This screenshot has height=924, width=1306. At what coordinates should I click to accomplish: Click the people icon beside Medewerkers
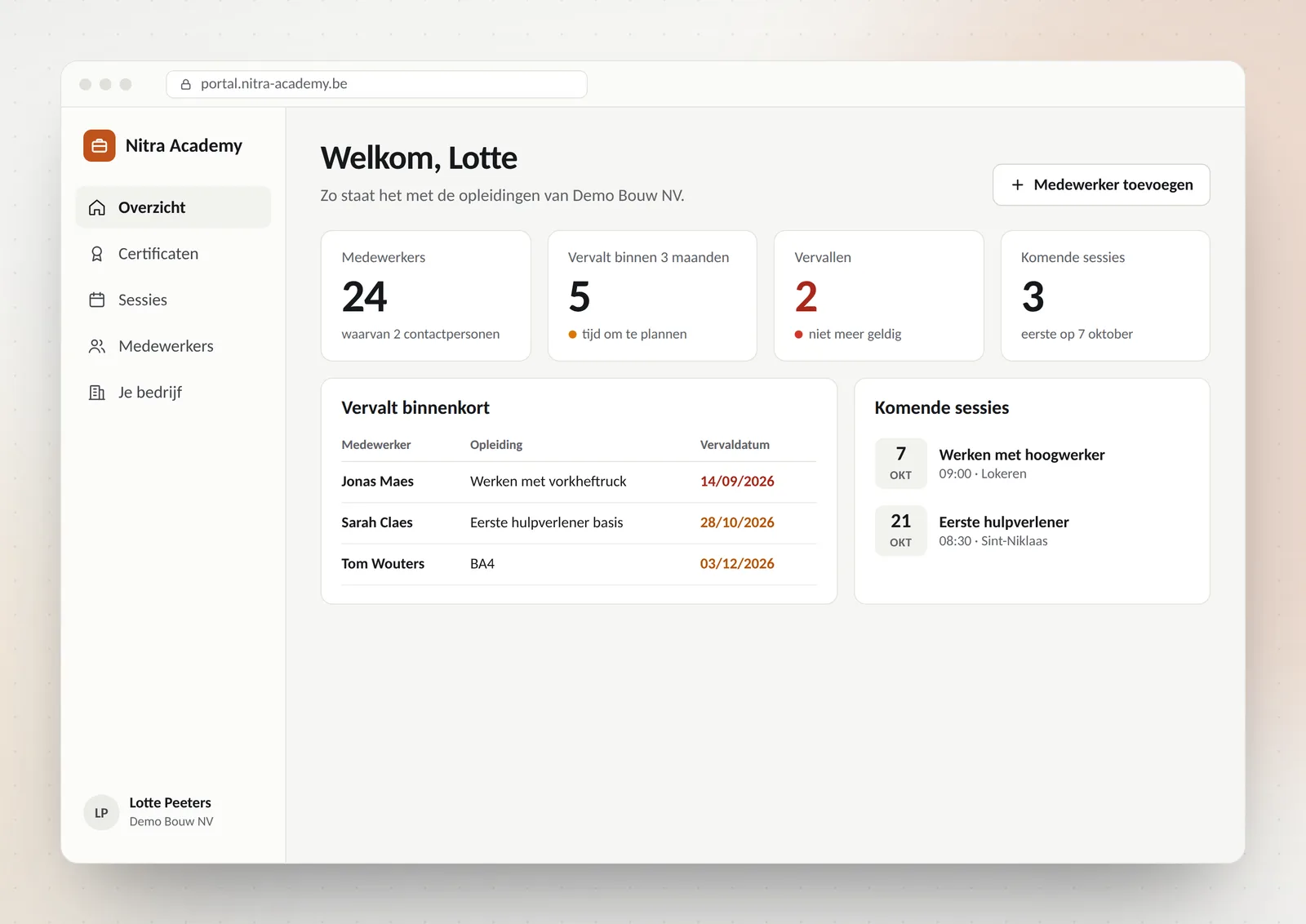coord(97,346)
